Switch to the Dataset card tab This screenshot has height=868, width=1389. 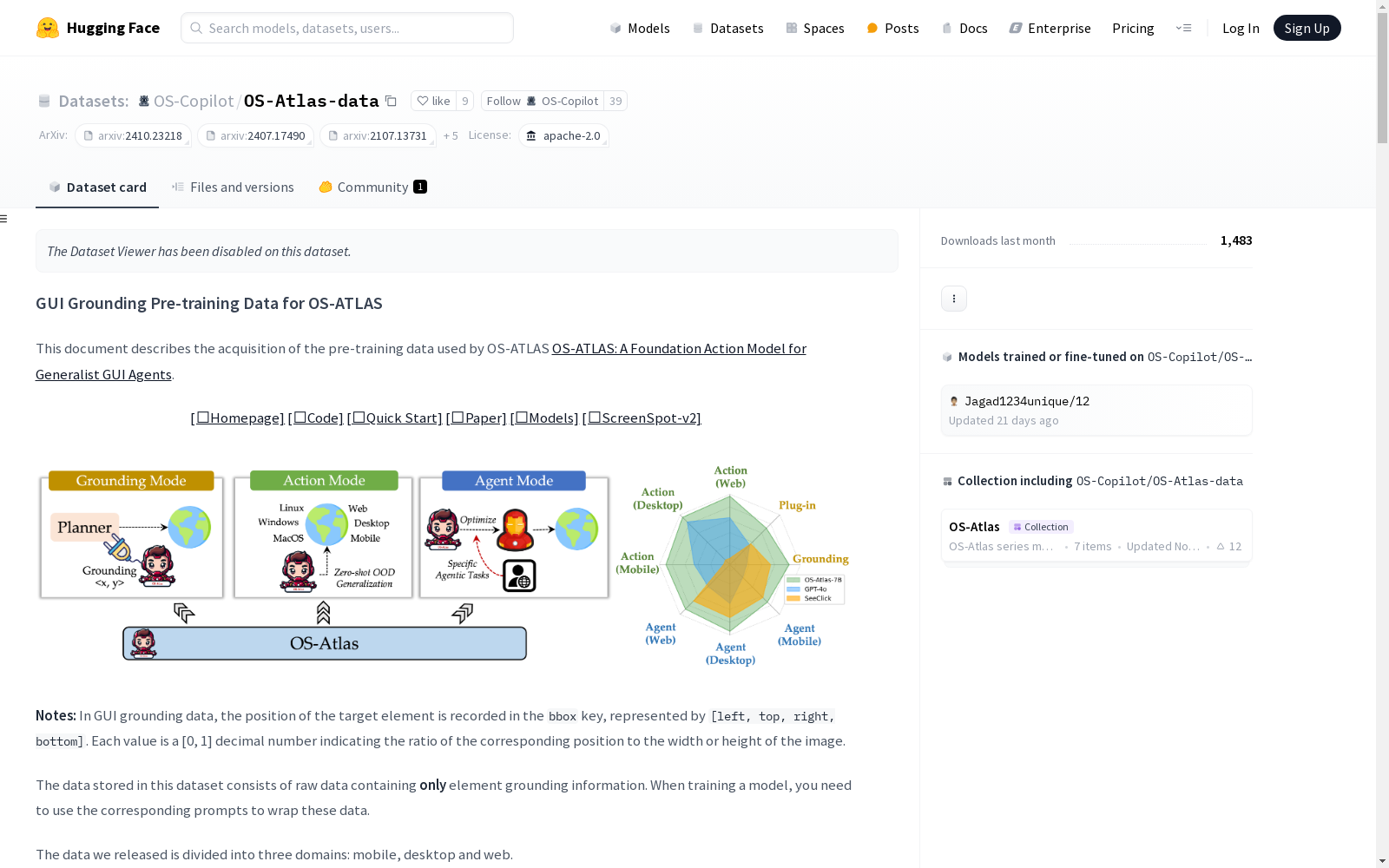(x=97, y=187)
